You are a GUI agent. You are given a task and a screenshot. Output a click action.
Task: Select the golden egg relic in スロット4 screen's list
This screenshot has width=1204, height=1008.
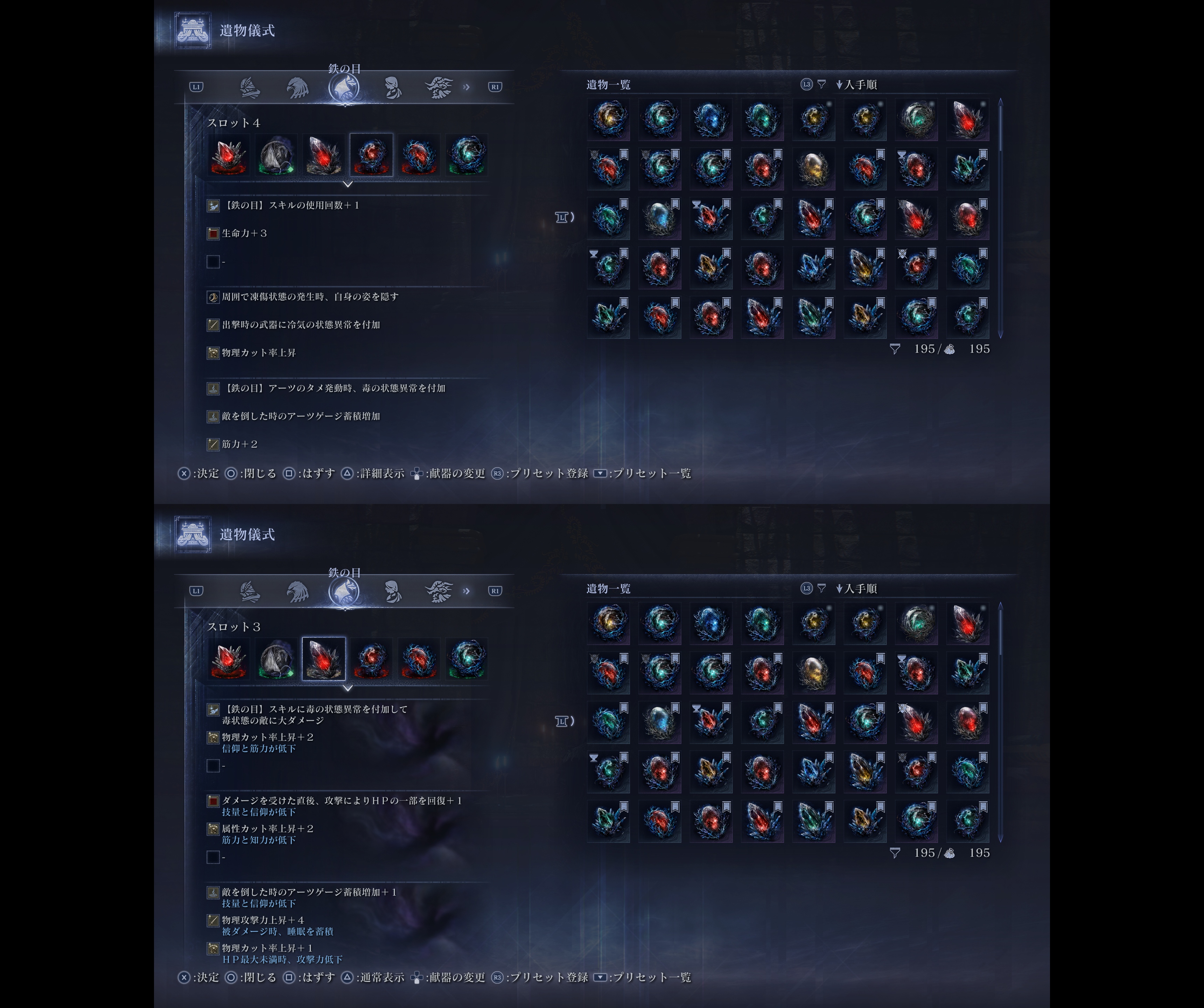[x=813, y=169]
